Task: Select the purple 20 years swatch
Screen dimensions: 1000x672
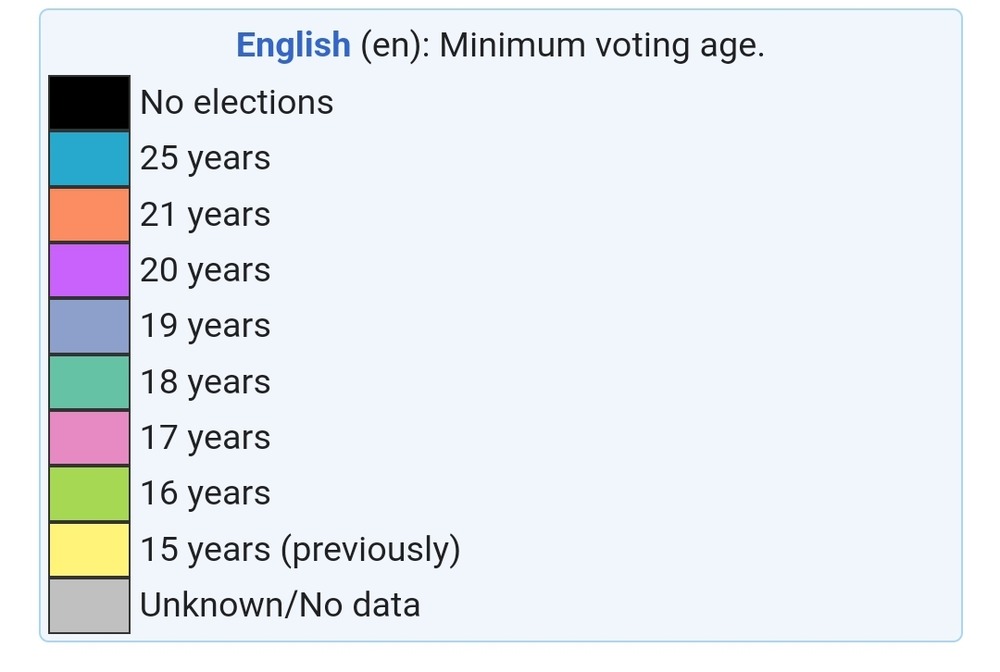Action: pos(89,270)
